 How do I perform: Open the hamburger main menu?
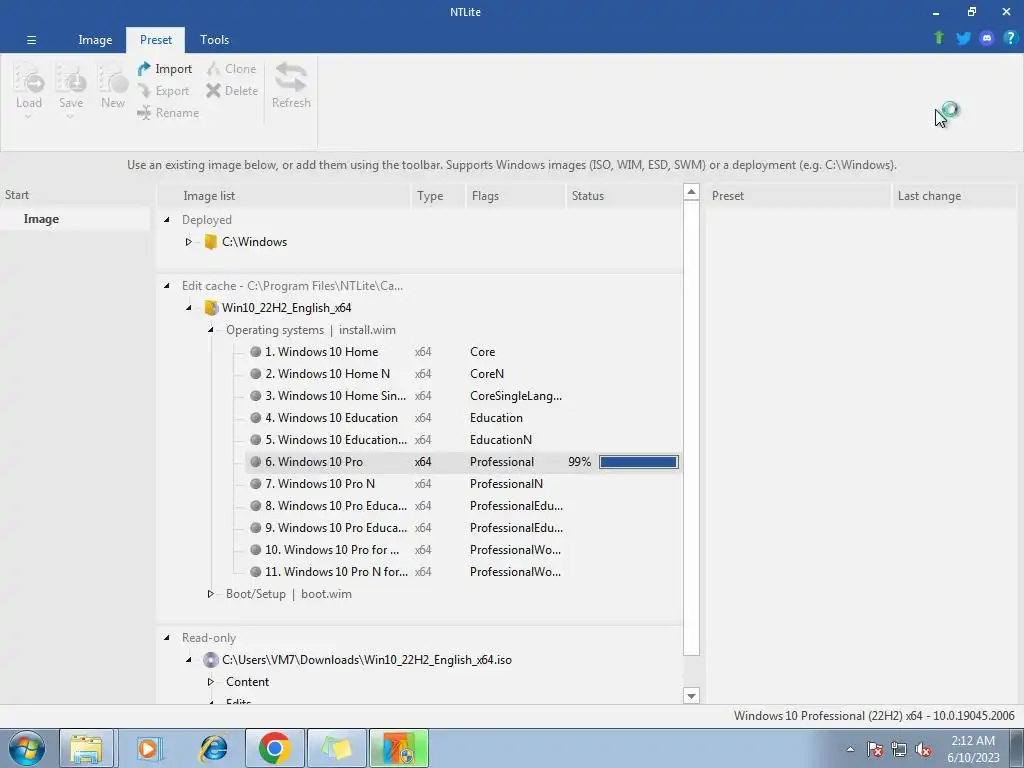pos(31,40)
